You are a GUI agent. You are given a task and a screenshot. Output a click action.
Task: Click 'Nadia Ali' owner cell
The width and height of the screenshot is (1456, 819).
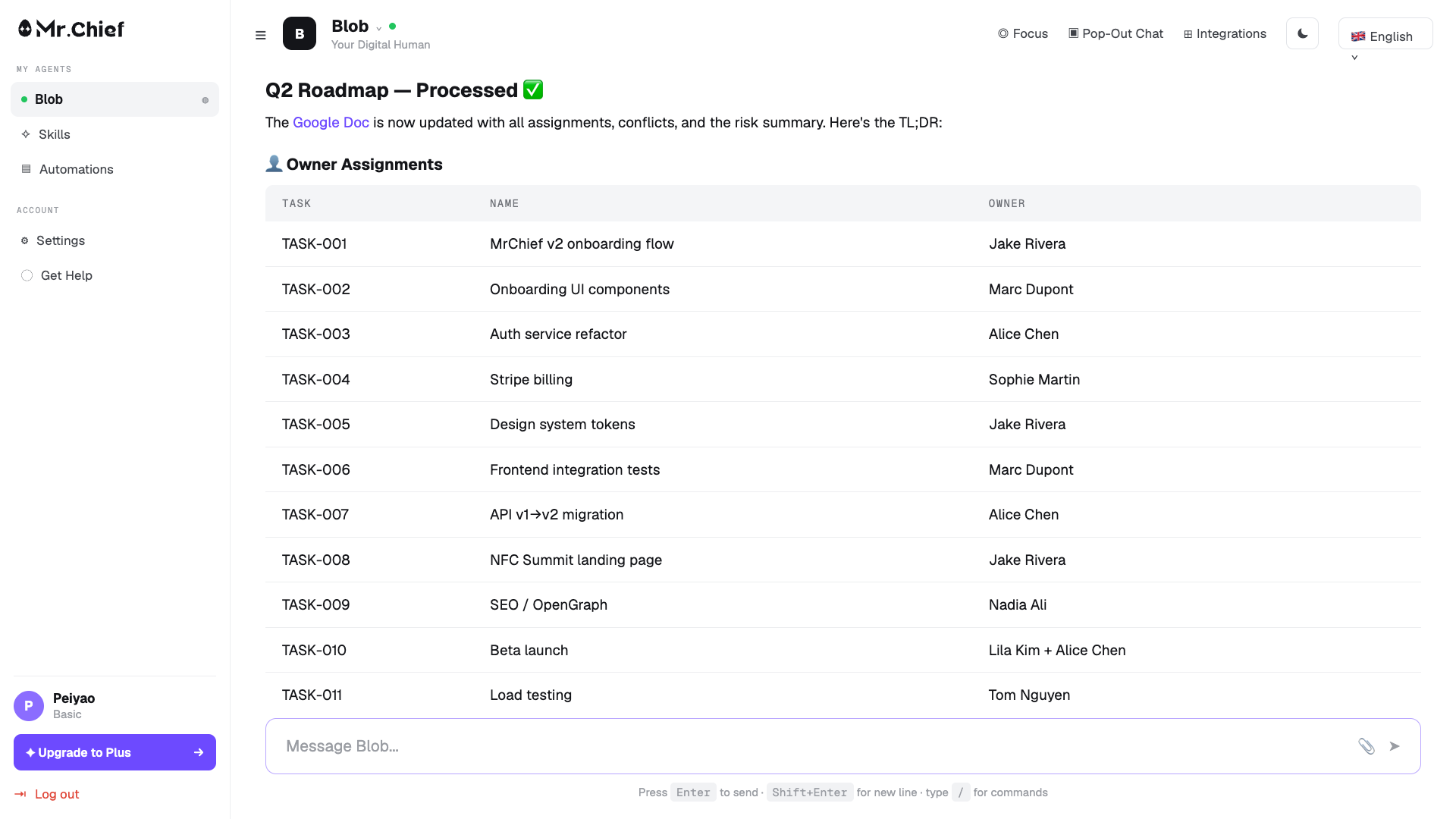click(1018, 604)
